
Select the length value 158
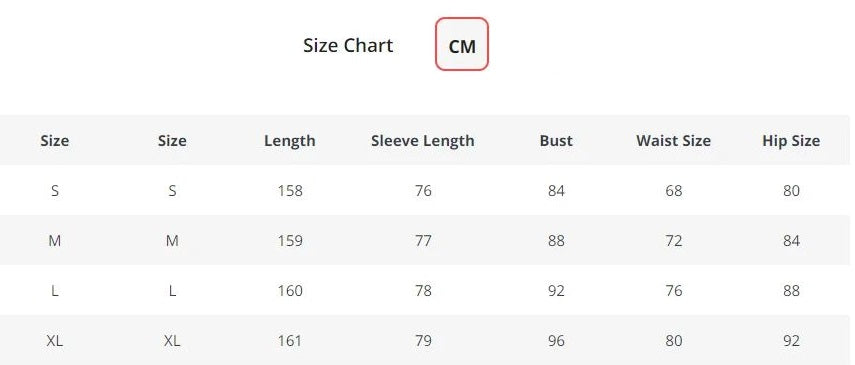[x=290, y=191]
